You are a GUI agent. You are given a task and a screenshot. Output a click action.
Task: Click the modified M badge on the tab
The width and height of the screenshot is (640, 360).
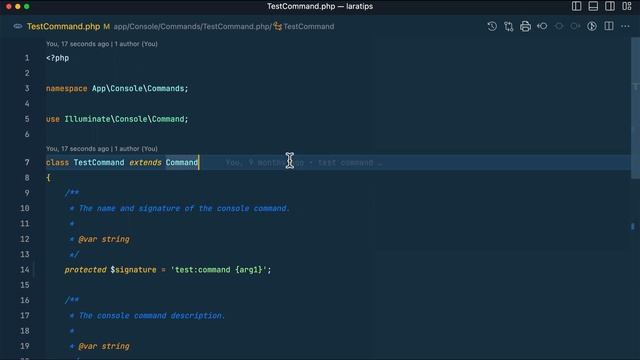click(107, 27)
